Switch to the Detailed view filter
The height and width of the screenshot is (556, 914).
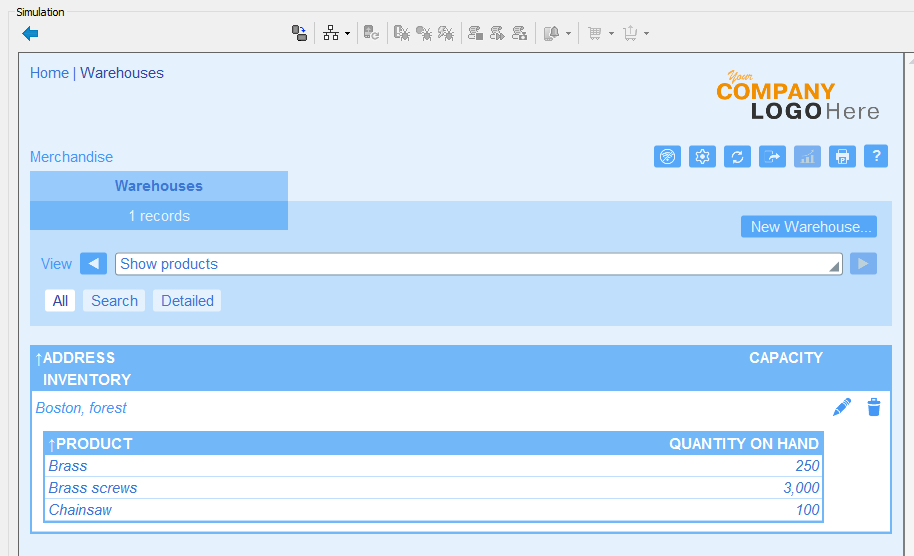click(x=187, y=301)
